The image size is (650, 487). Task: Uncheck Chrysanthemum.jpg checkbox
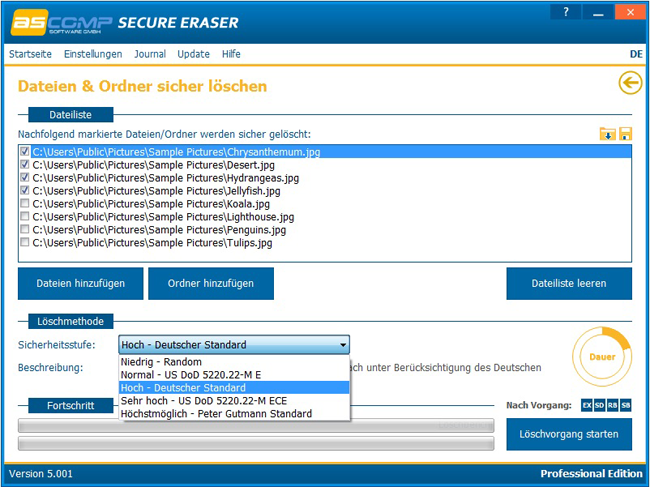tap(25, 151)
